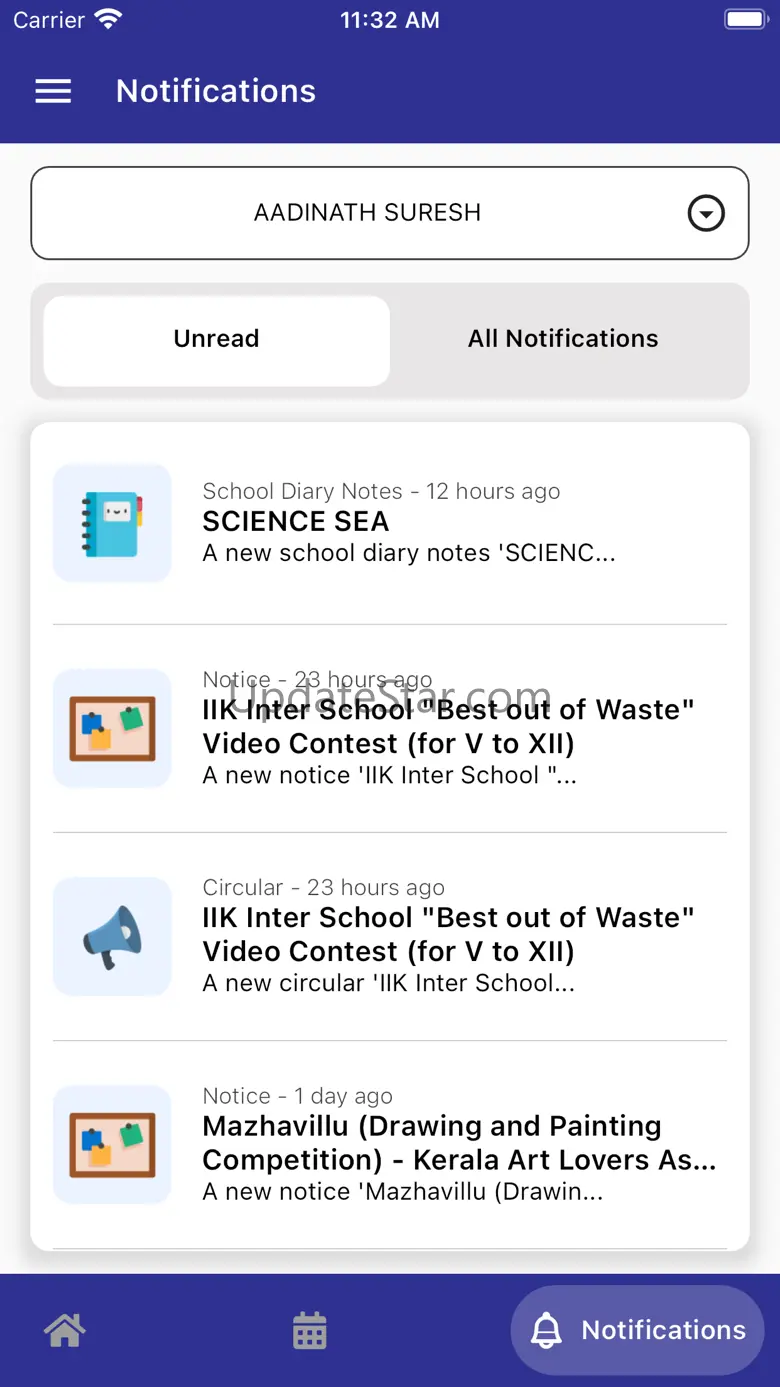Image resolution: width=780 pixels, height=1387 pixels.
Task: Open the calendar icon in bottom bar
Action: click(309, 1330)
